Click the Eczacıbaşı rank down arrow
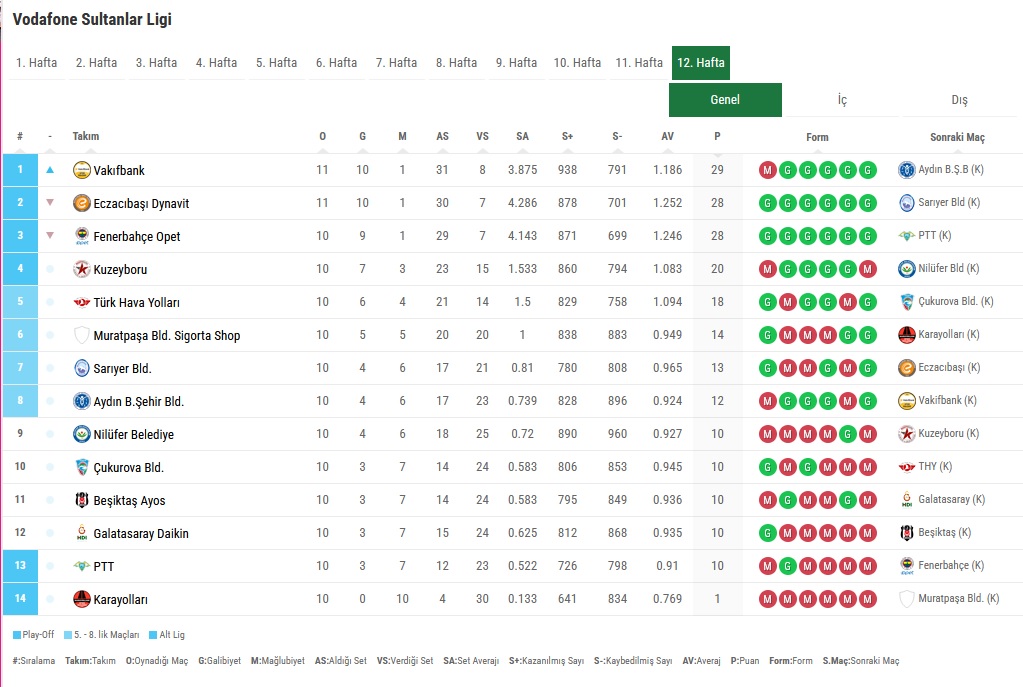1023x687 pixels. tap(50, 202)
